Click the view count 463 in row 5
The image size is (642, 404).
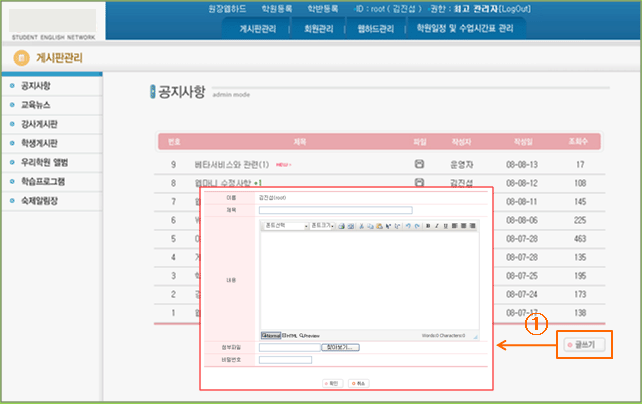click(580, 239)
